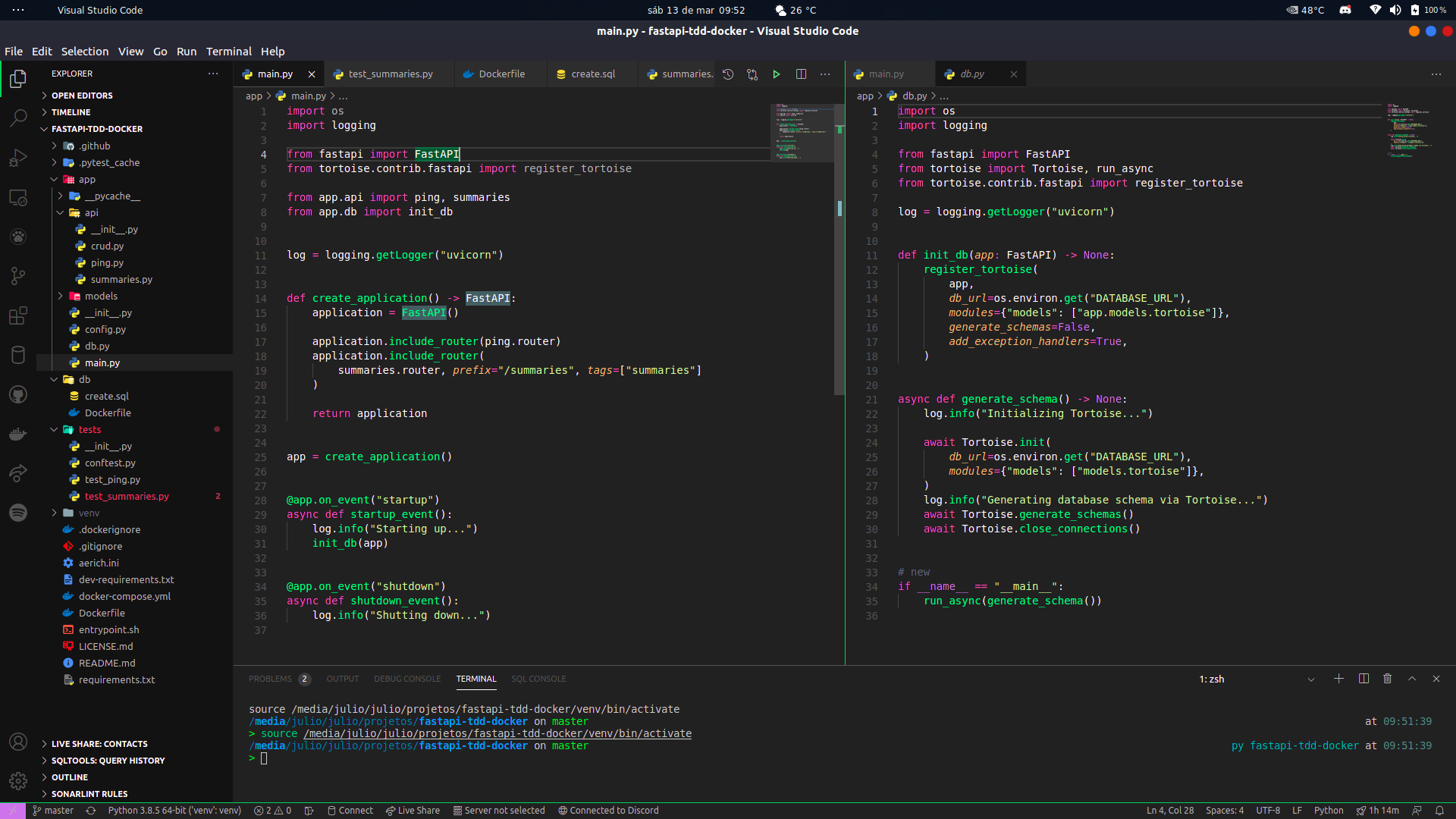Close the main.py editor tab
Screen dimensions: 1456x819
click(312, 74)
